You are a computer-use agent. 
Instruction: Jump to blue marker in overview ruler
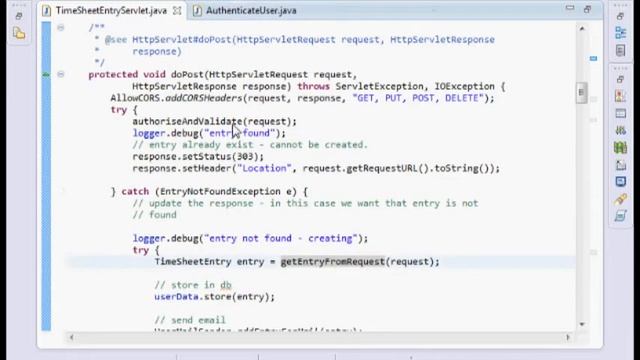click(593, 59)
